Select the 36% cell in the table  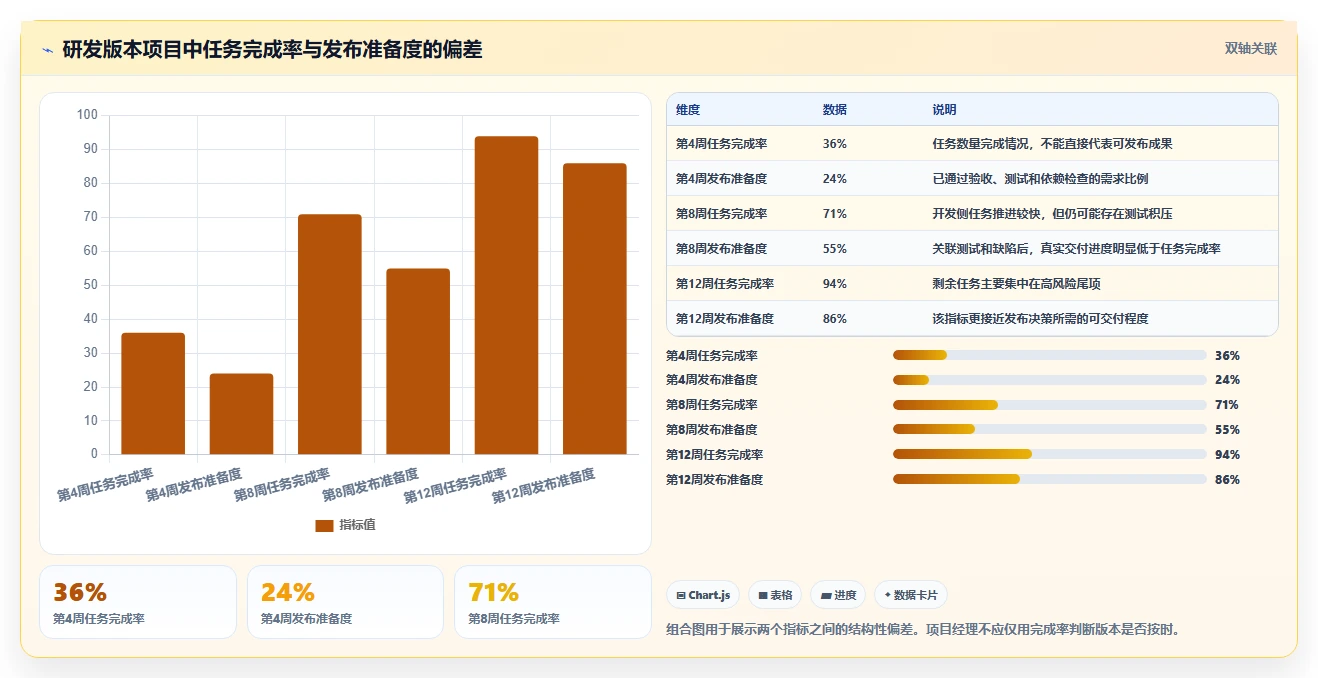(x=835, y=144)
